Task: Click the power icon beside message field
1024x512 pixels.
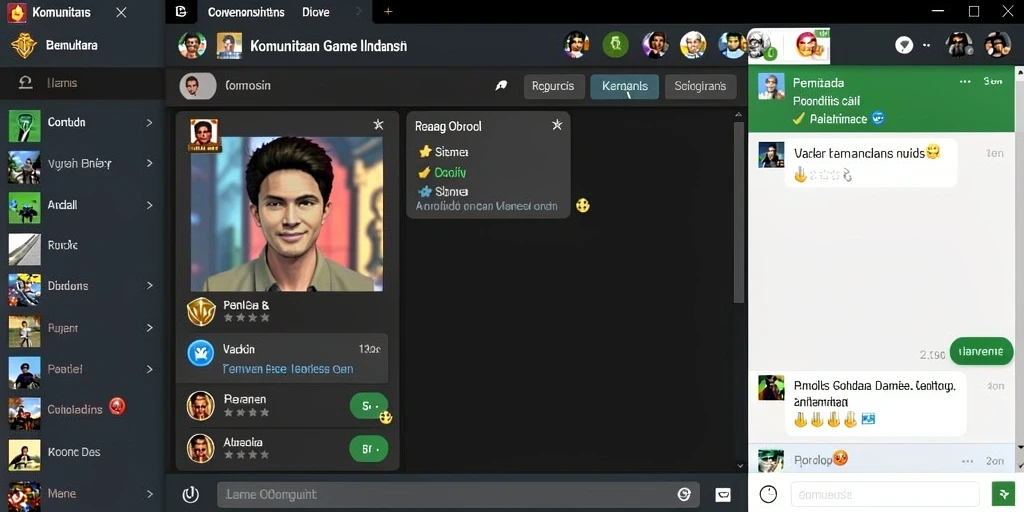Action: coord(190,494)
